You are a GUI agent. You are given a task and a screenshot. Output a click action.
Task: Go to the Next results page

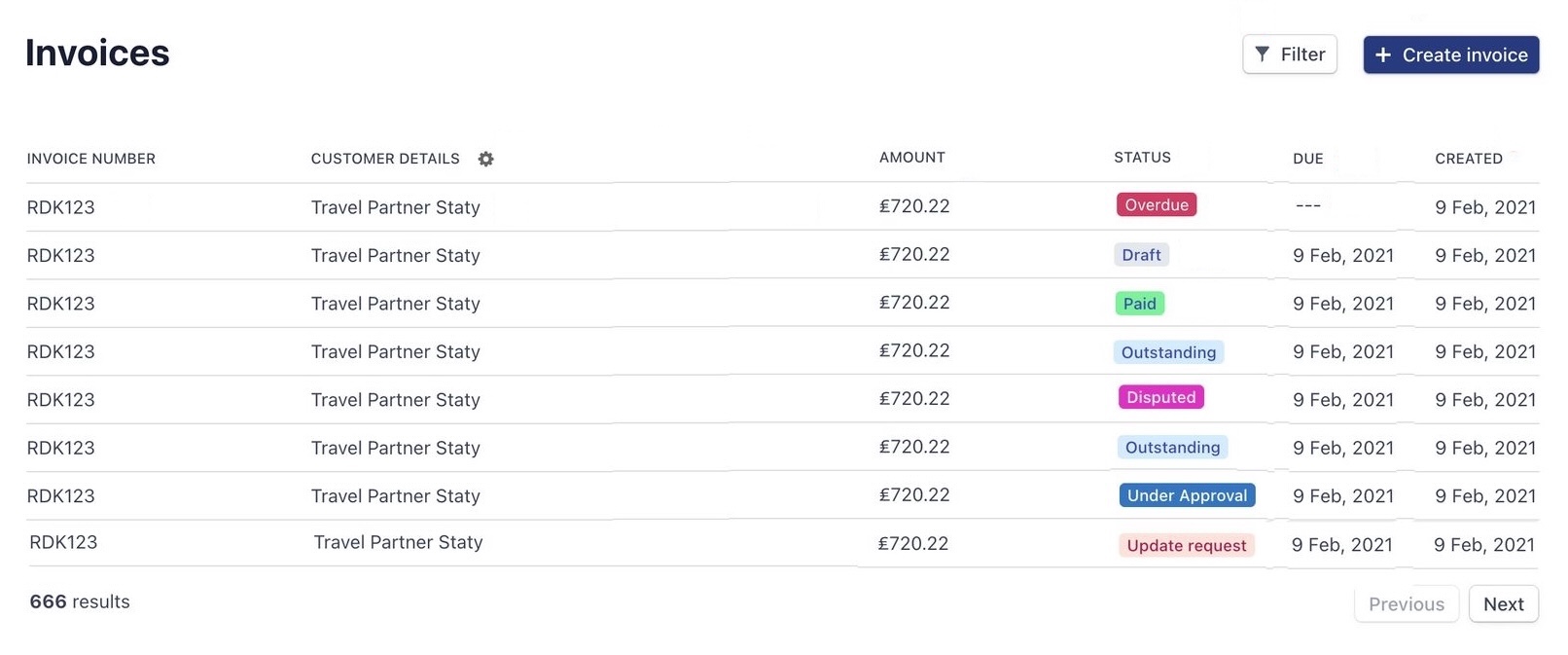[x=1503, y=604]
